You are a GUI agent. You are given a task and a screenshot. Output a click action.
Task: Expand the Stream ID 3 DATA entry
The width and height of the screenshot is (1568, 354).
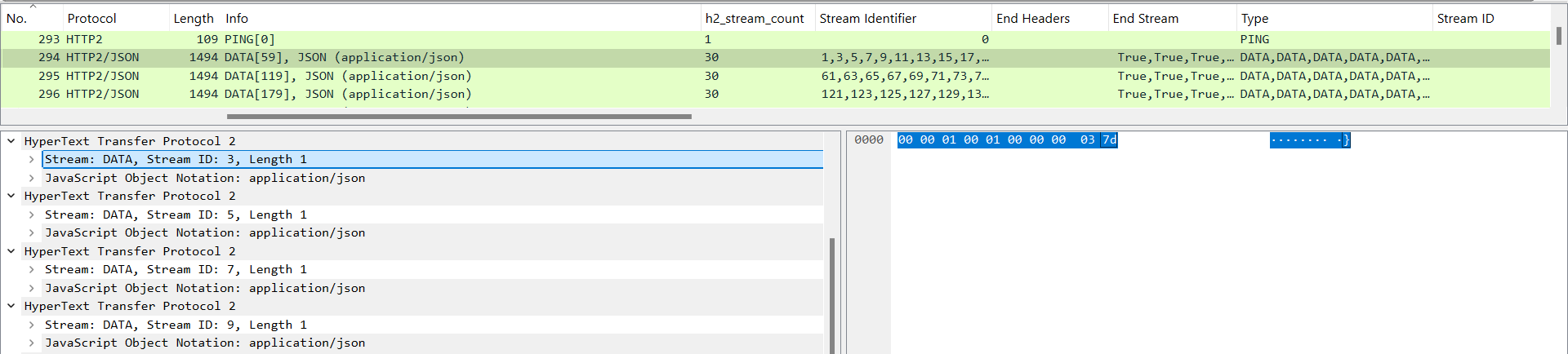coord(31,160)
